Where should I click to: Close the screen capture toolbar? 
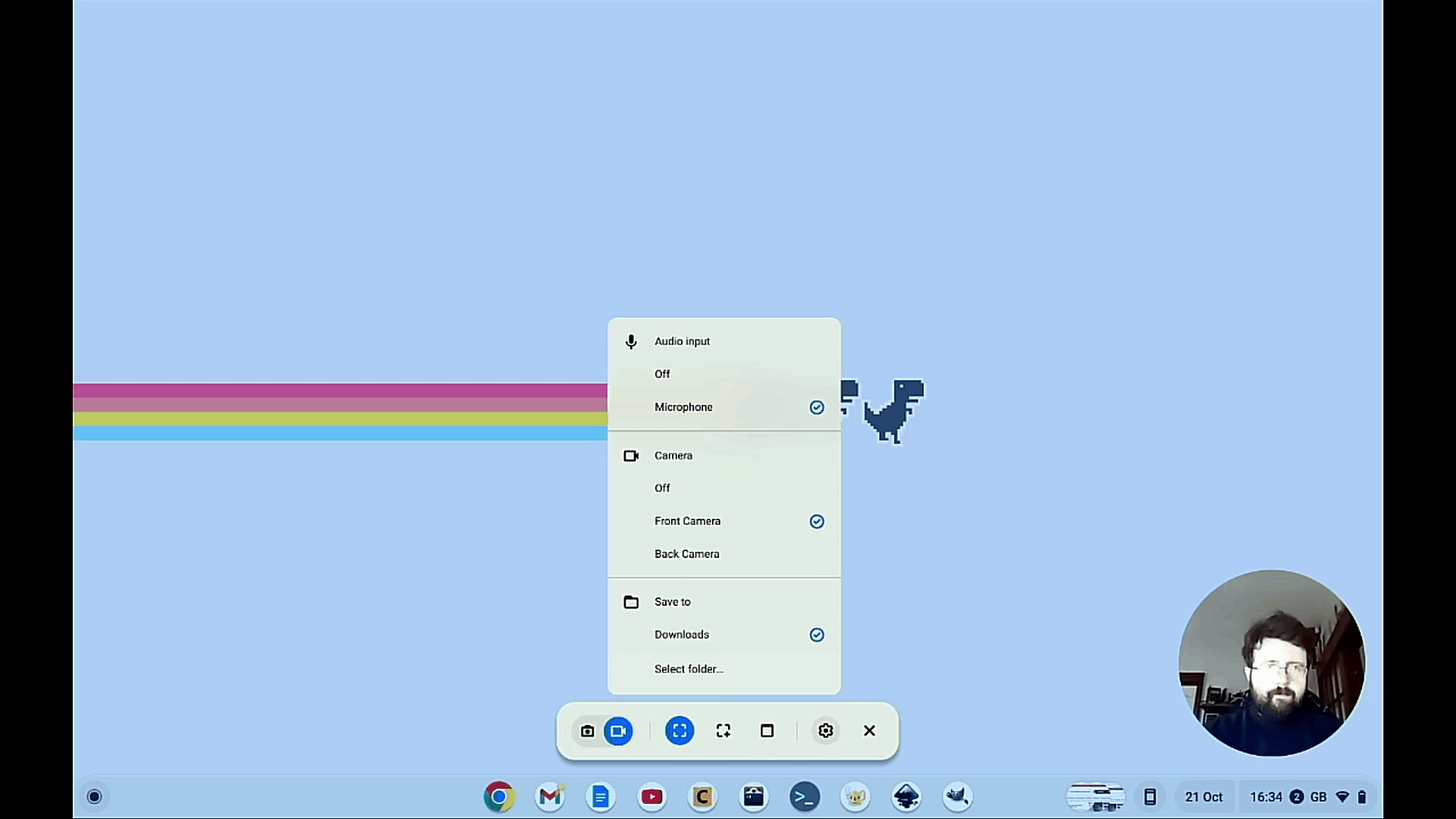tap(869, 730)
